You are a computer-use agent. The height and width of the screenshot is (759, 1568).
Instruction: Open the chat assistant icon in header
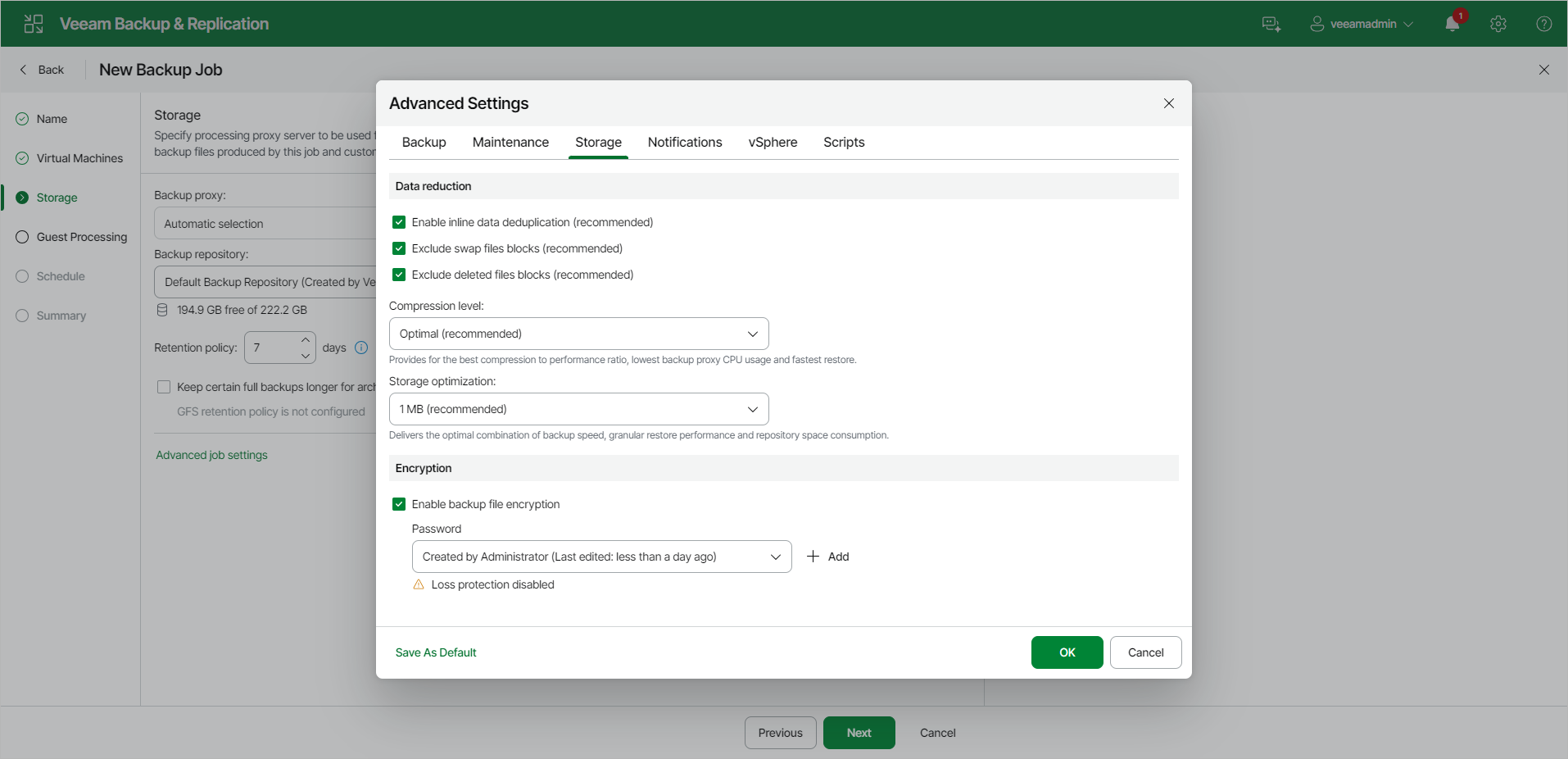pyautogui.click(x=1271, y=24)
